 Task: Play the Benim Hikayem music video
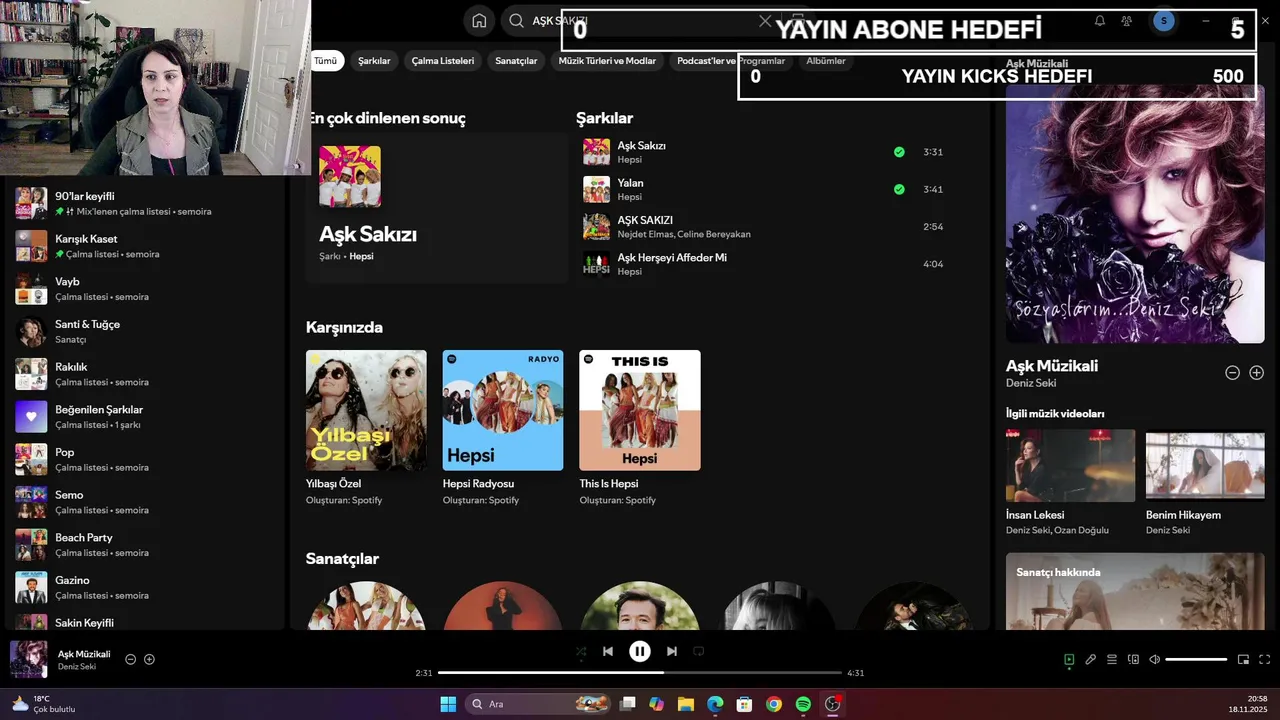(x=1205, y=466)
